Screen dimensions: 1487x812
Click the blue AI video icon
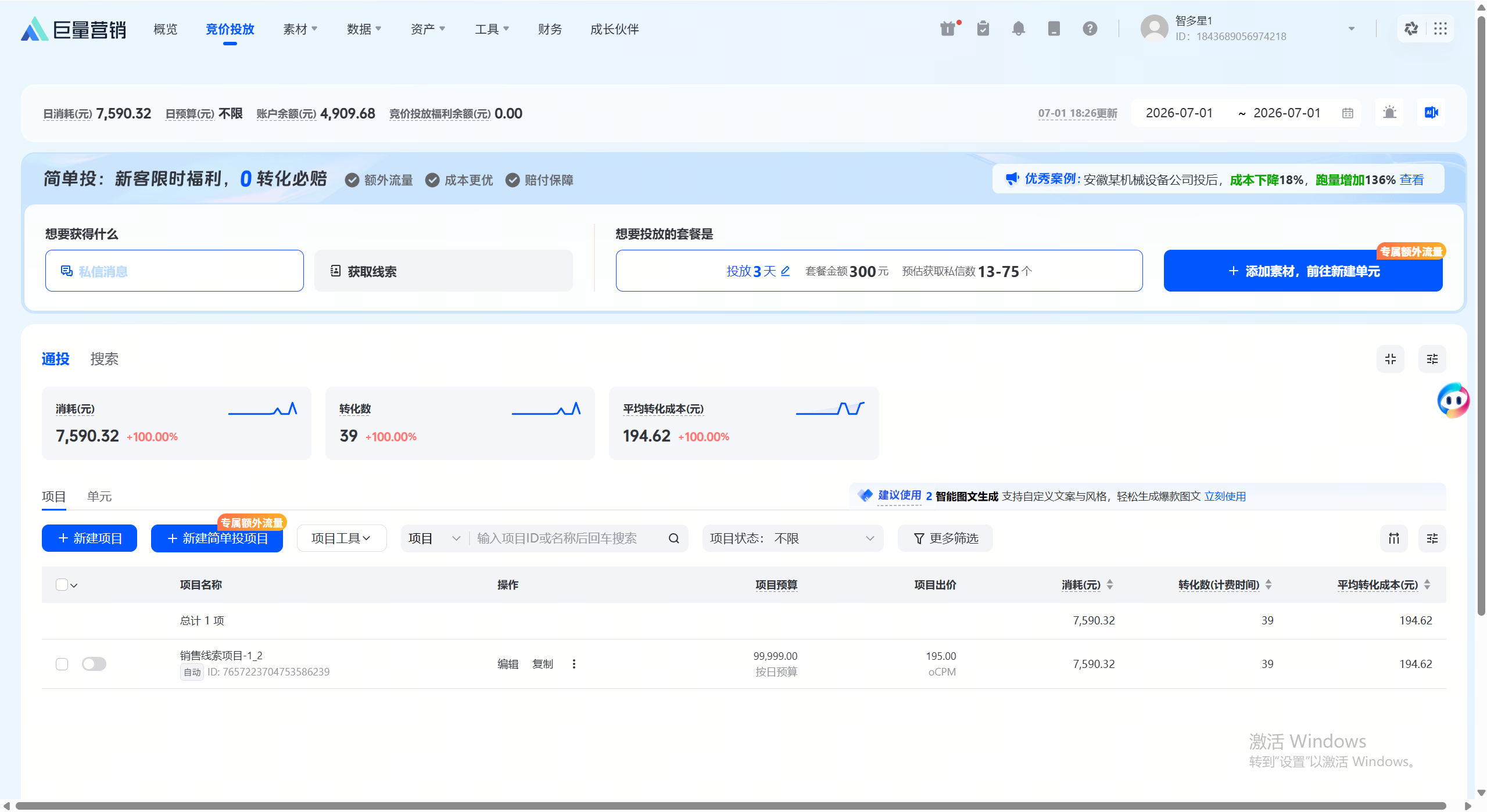click(1431, 113)
